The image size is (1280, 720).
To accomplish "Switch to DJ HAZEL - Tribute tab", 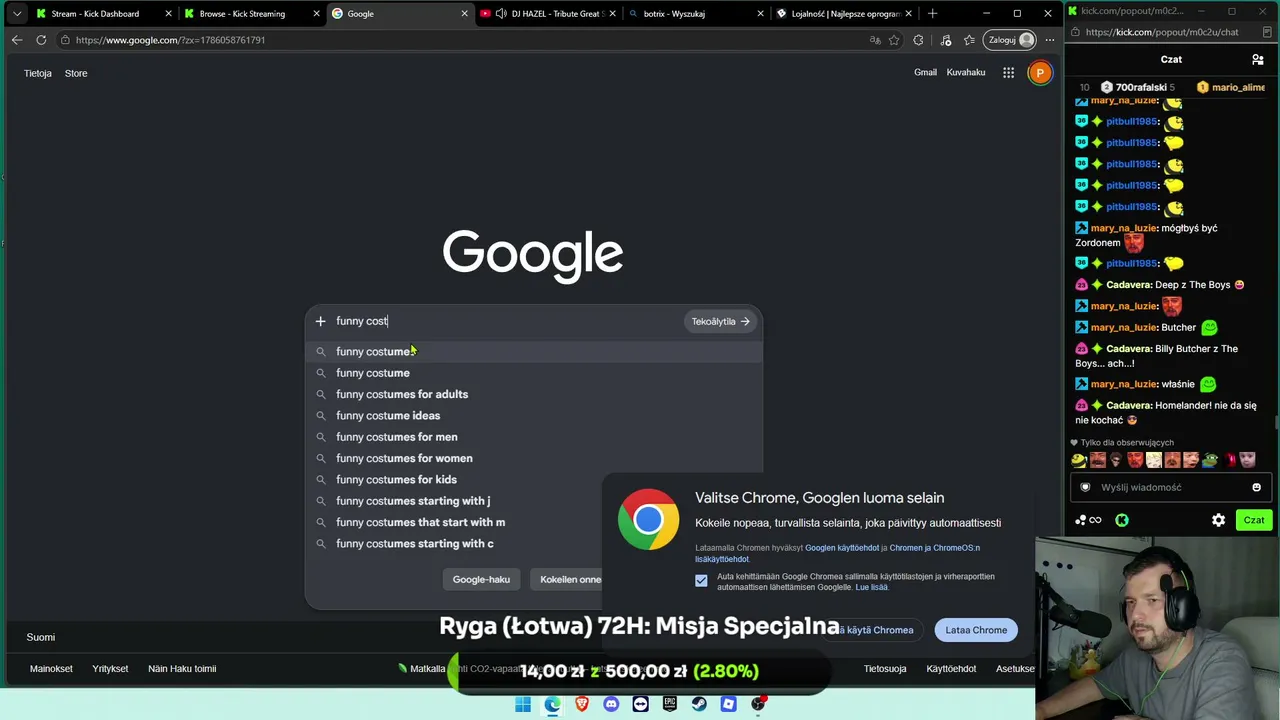I will coord(548,13).
